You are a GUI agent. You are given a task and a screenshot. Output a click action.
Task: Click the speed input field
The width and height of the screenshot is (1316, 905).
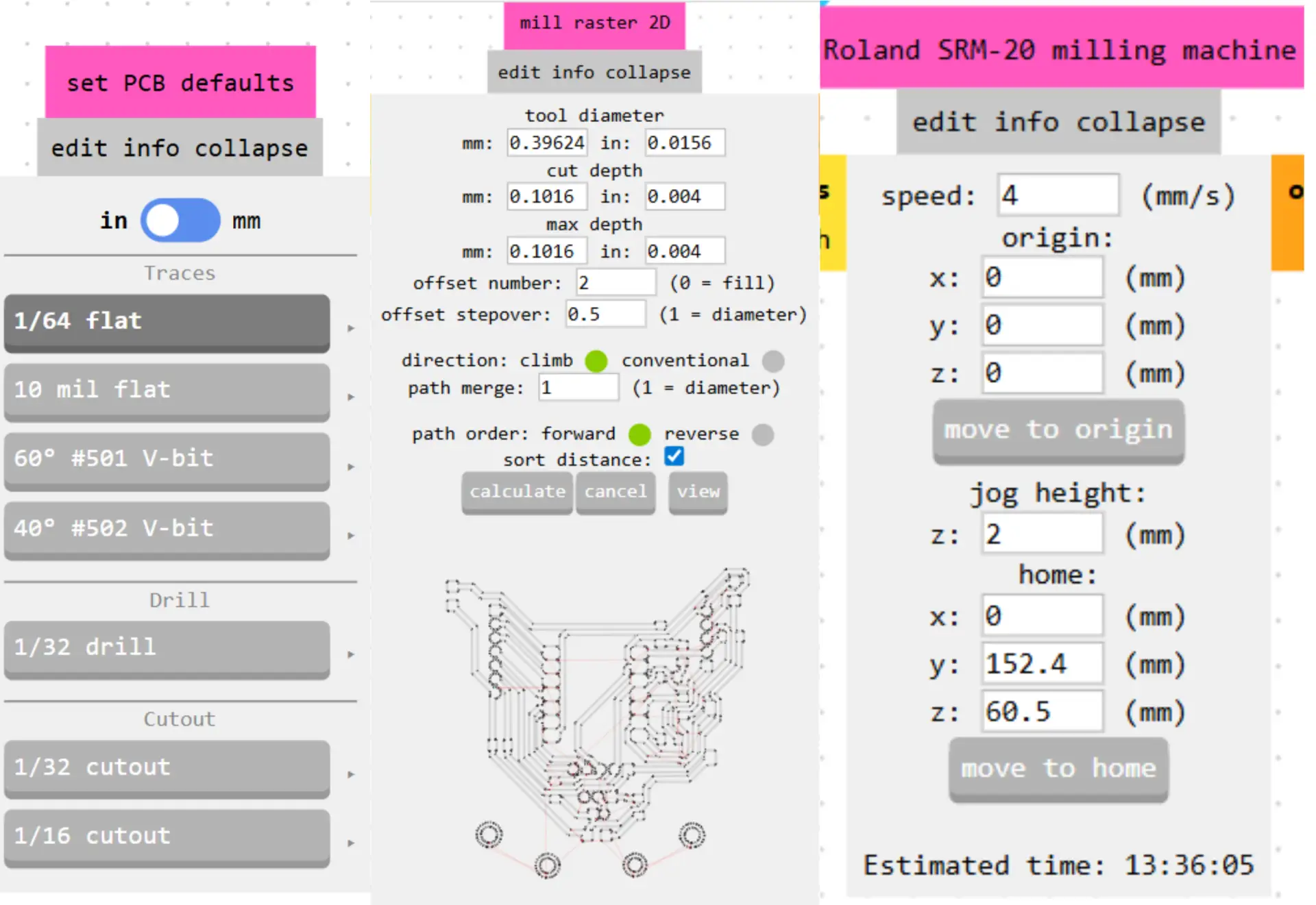click(x=1058, y=196)
